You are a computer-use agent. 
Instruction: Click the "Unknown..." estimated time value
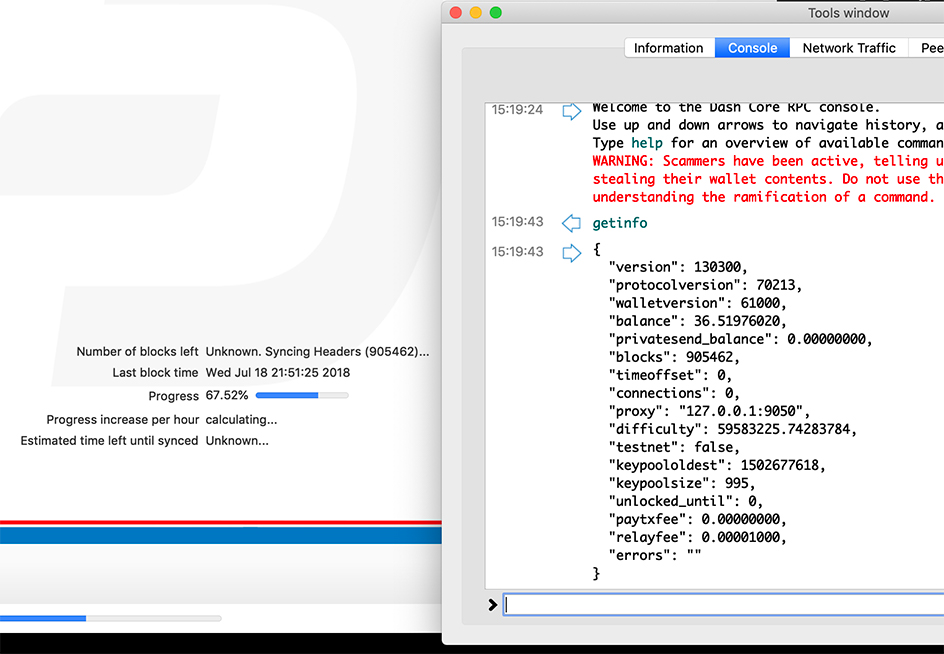[237, 441]
